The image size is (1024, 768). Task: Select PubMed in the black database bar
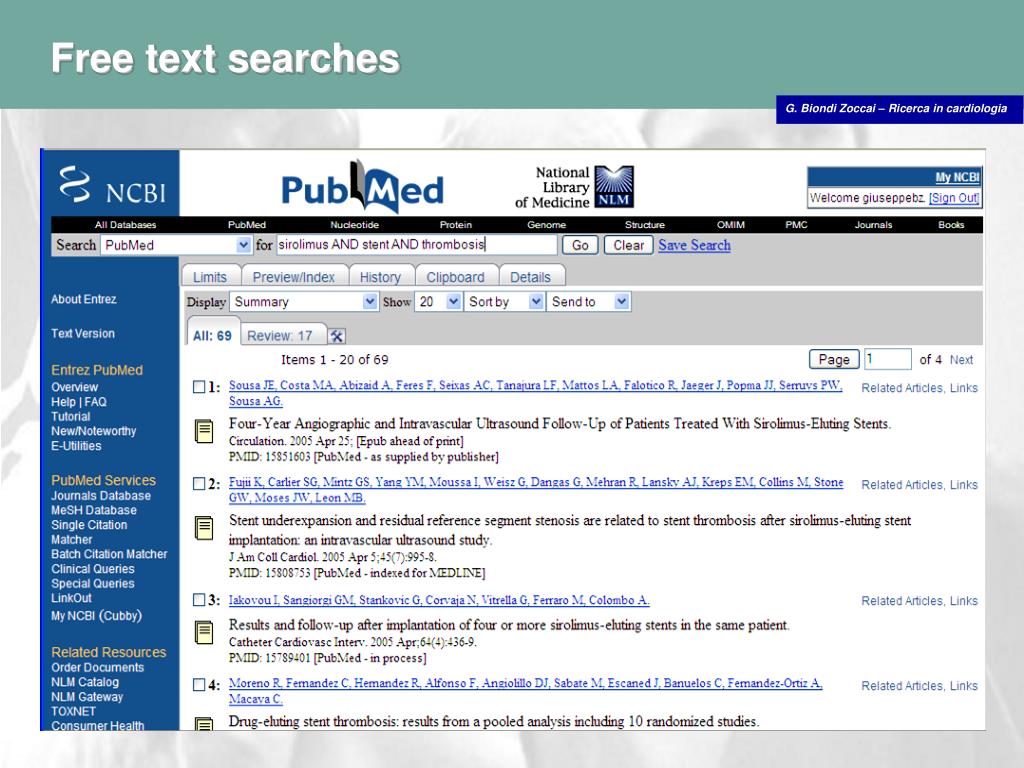(x=247, y=225)
